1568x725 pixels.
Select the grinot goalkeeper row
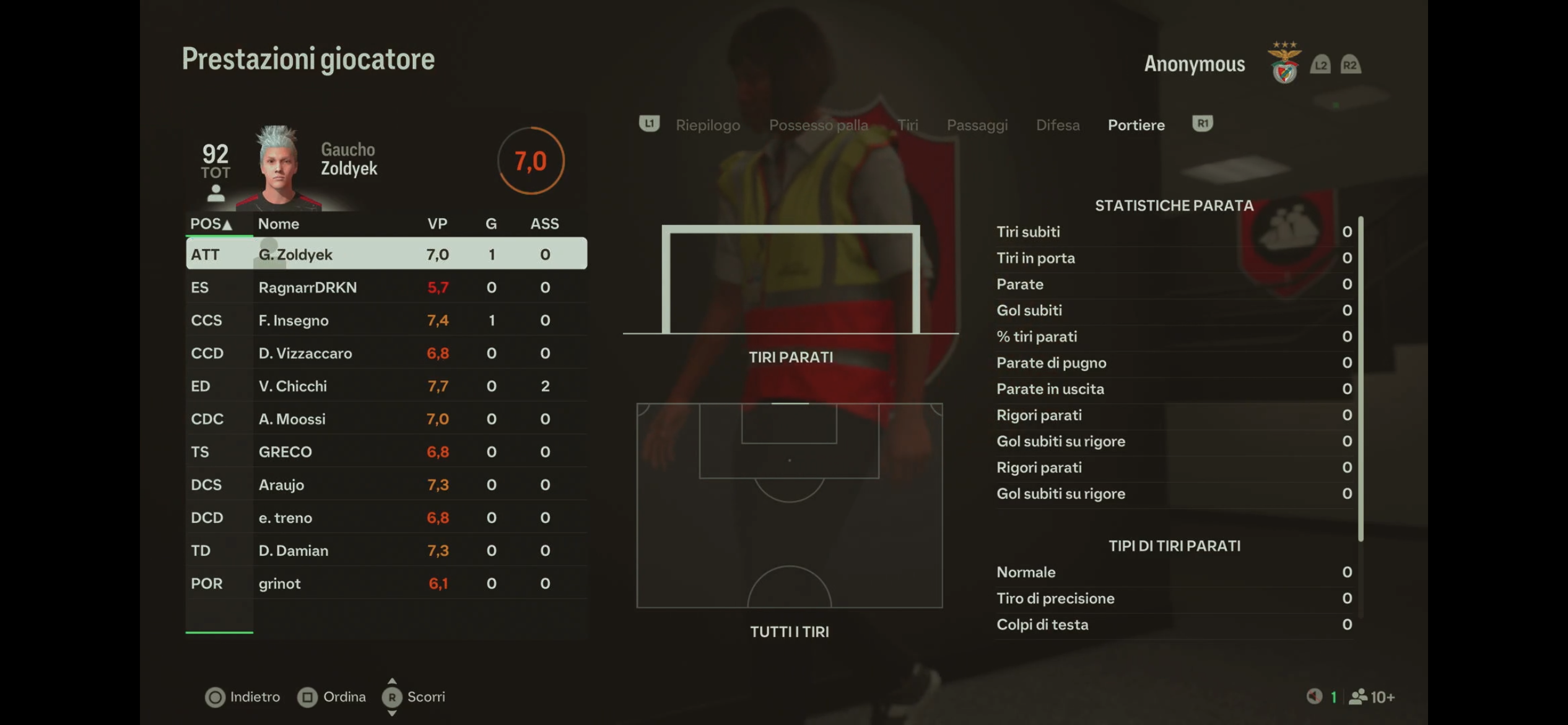[386, 583]
